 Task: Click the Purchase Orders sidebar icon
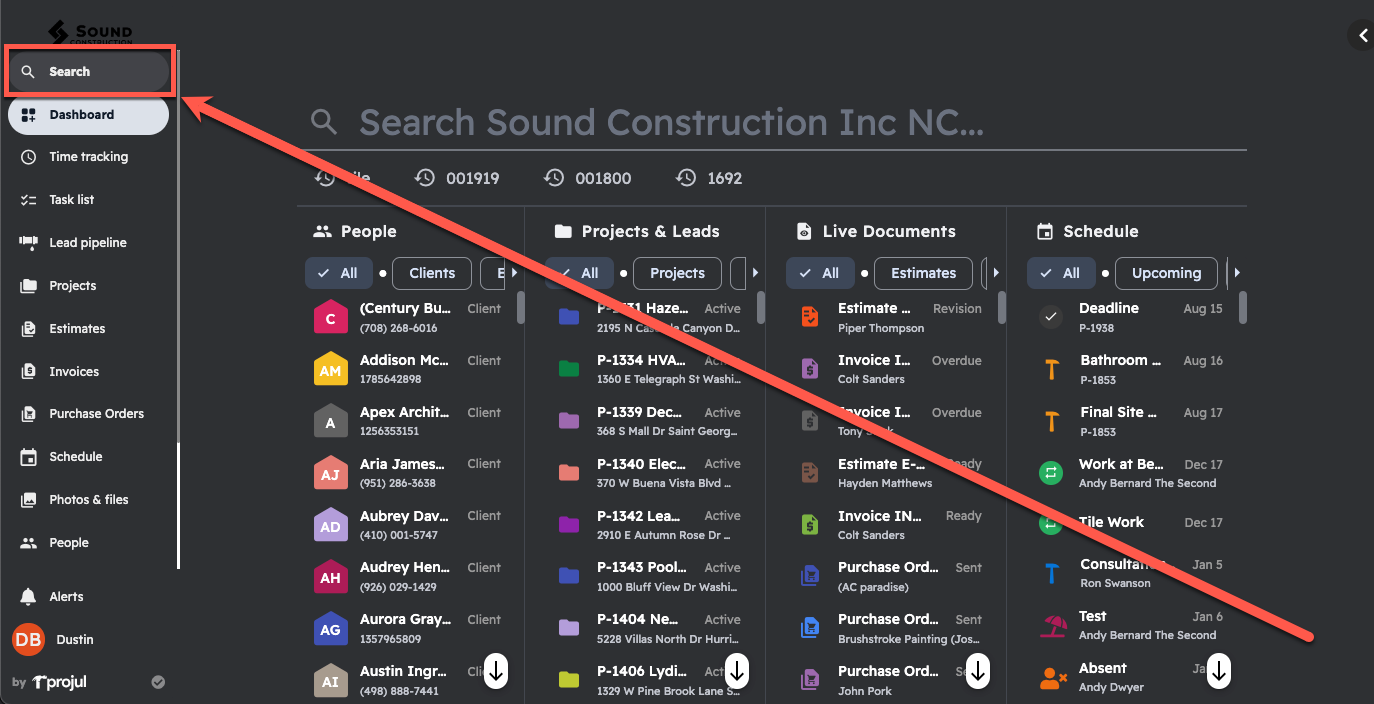click(x=29, y=414)
